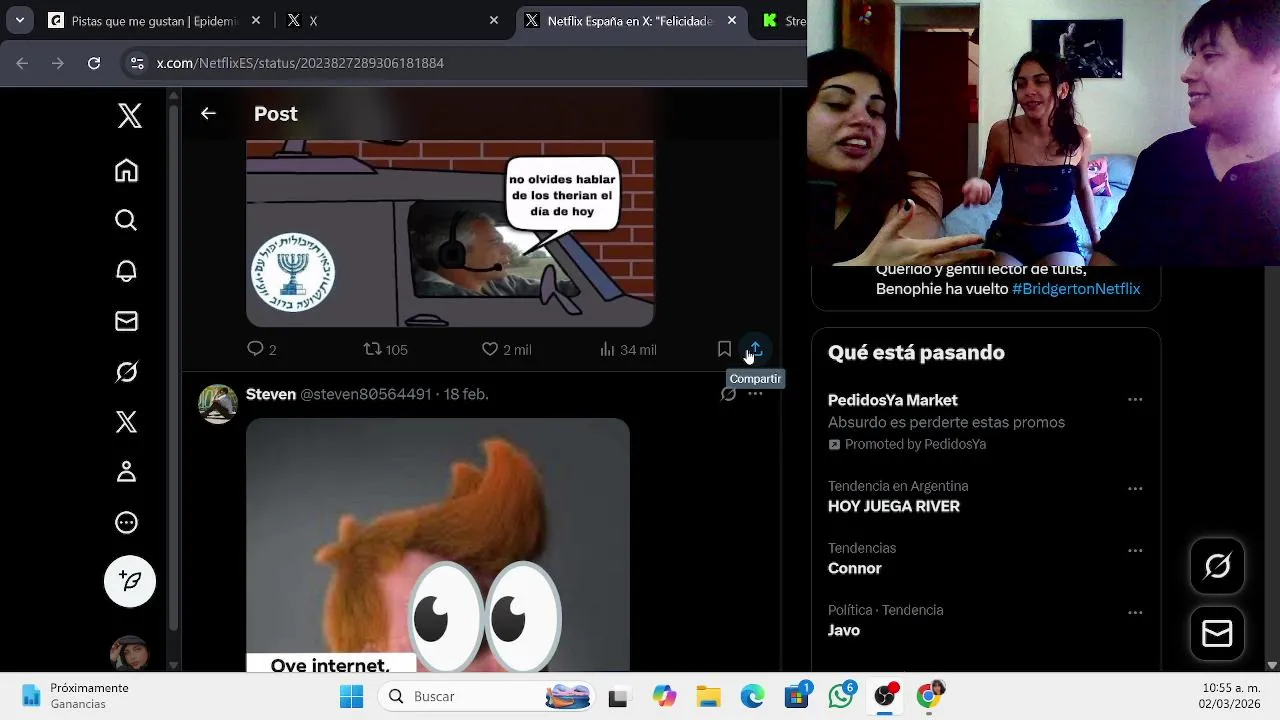This screenshot has height=720, width=1280.
Task: Open Steven's profile avatar
Action: [x=218, y=404]
